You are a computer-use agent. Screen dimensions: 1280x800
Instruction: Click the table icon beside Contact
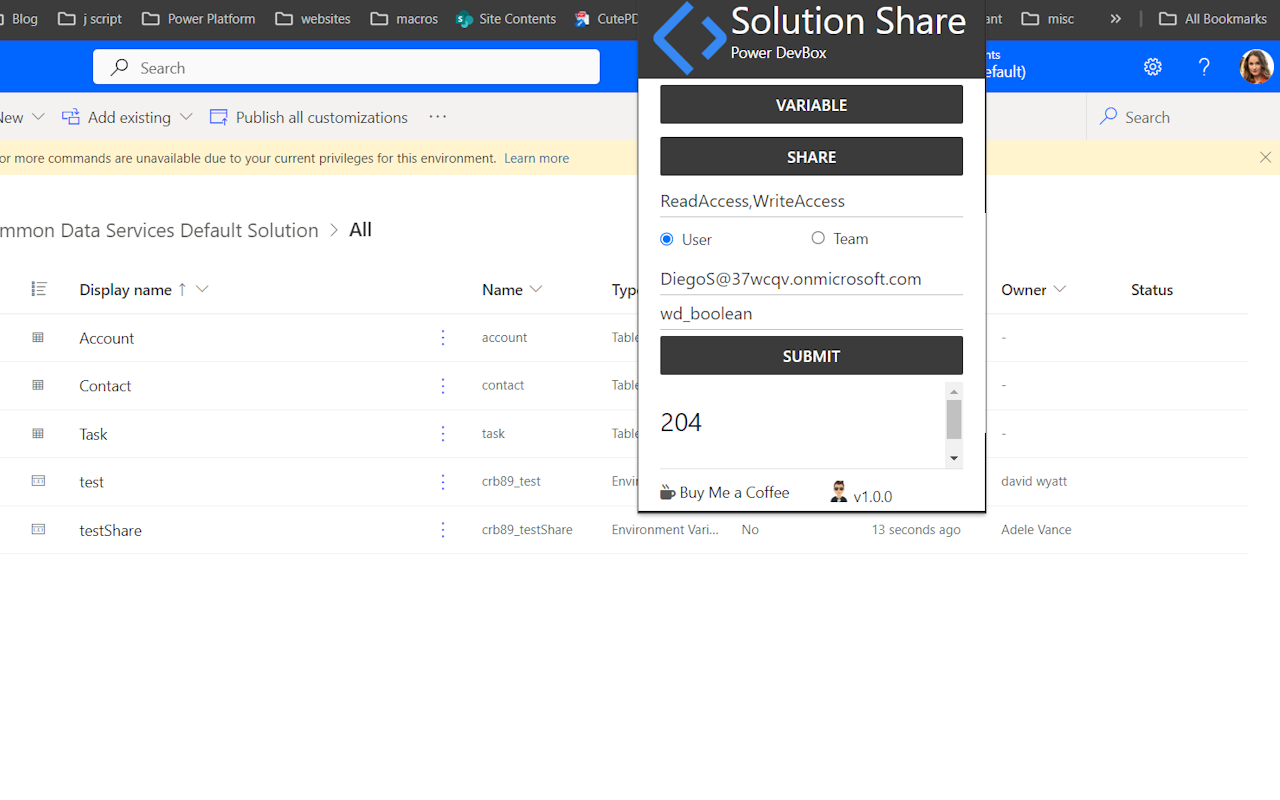click(39, 386)
